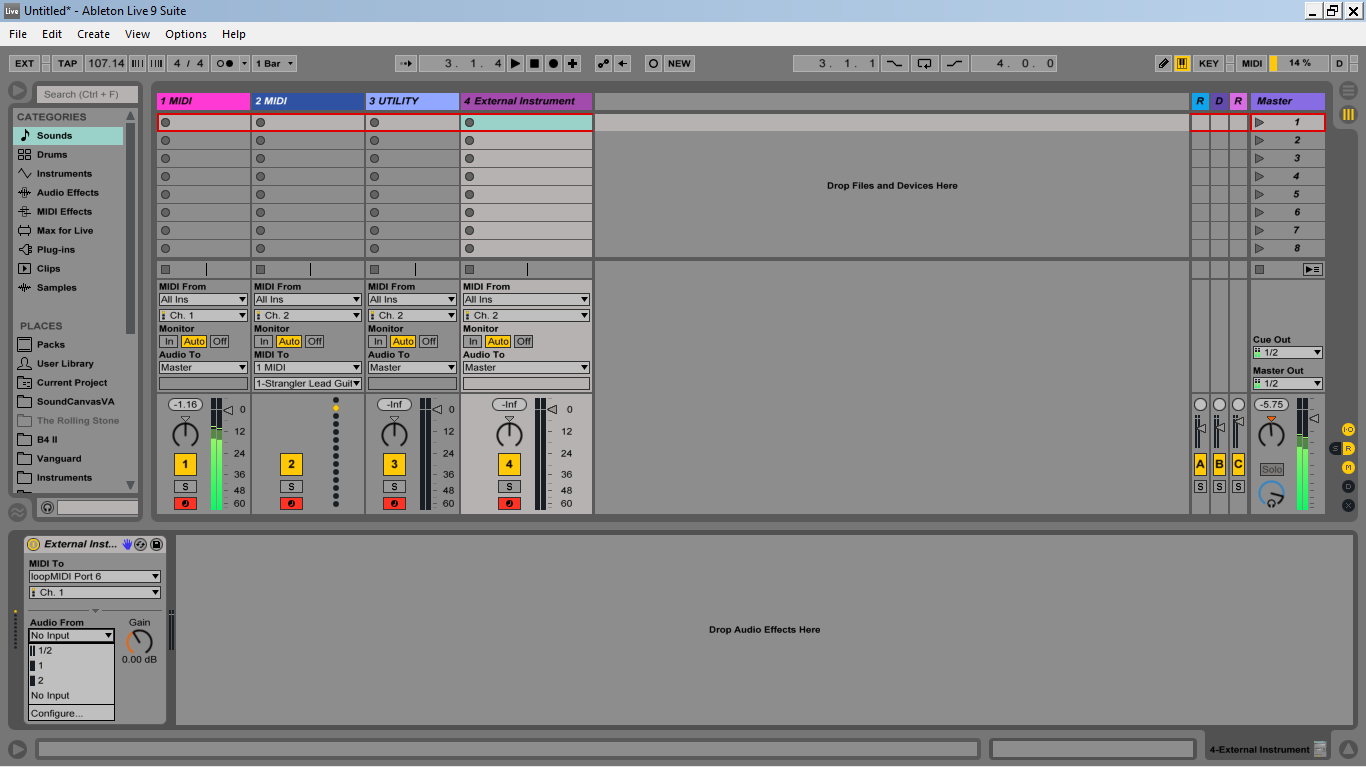Open the Master Out dropdown

point(1288,383)
